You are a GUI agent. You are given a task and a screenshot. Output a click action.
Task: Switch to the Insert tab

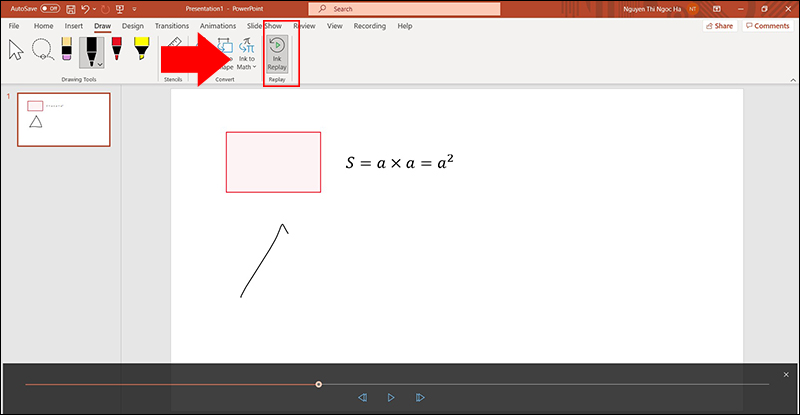pos(73,26)
